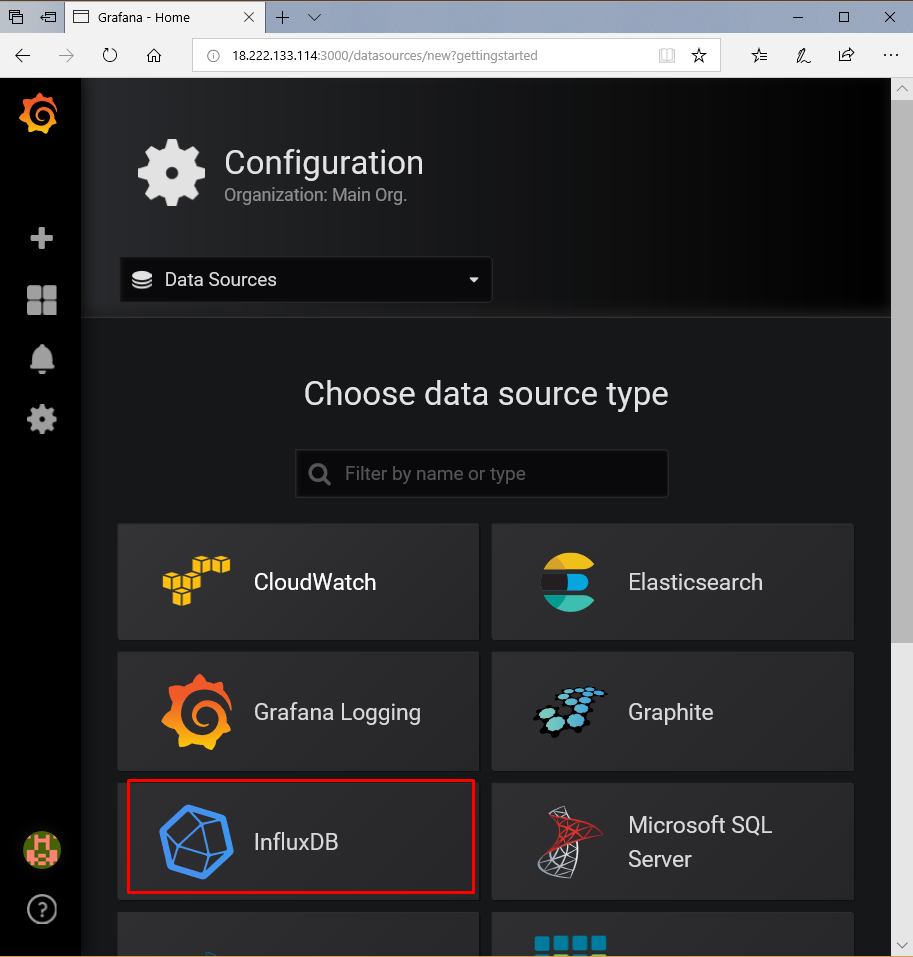Click the Choose data source type heading
Viewport: 913px width, 957px height.
486,394
